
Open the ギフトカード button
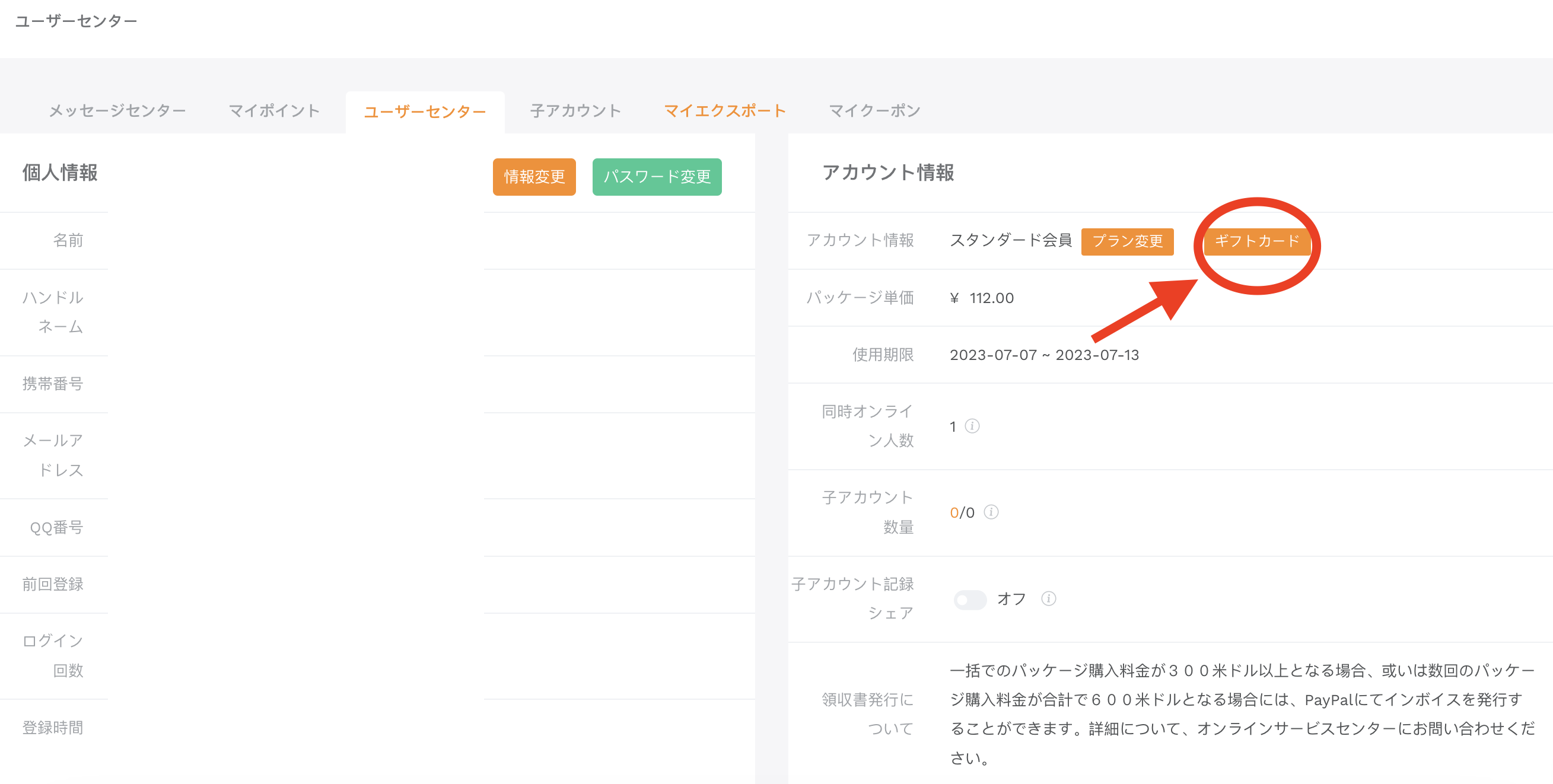[1256, 241]
